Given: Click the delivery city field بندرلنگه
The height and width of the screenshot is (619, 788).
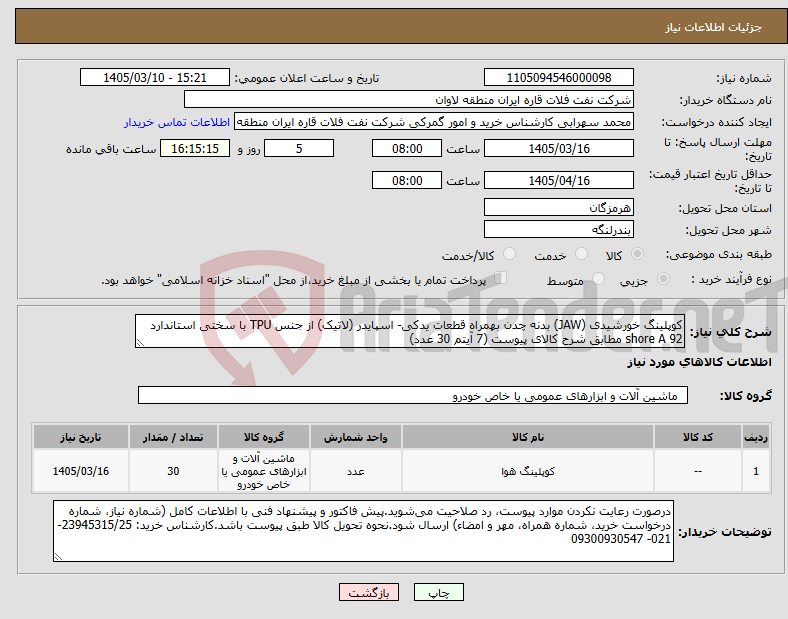Looking at the screenshot, I should pos(558,229).
